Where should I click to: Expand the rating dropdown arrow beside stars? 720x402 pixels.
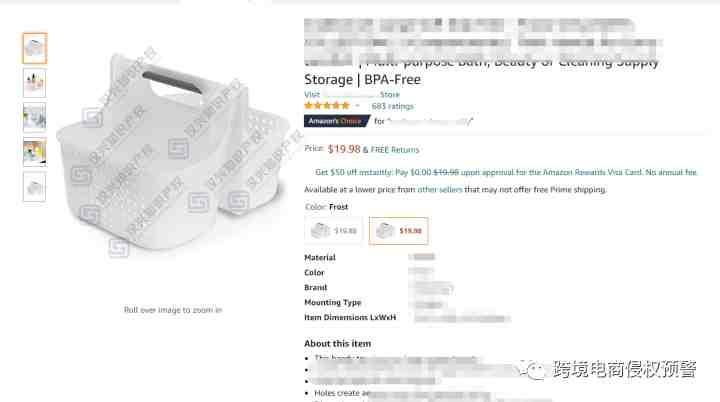click(358, 106)
